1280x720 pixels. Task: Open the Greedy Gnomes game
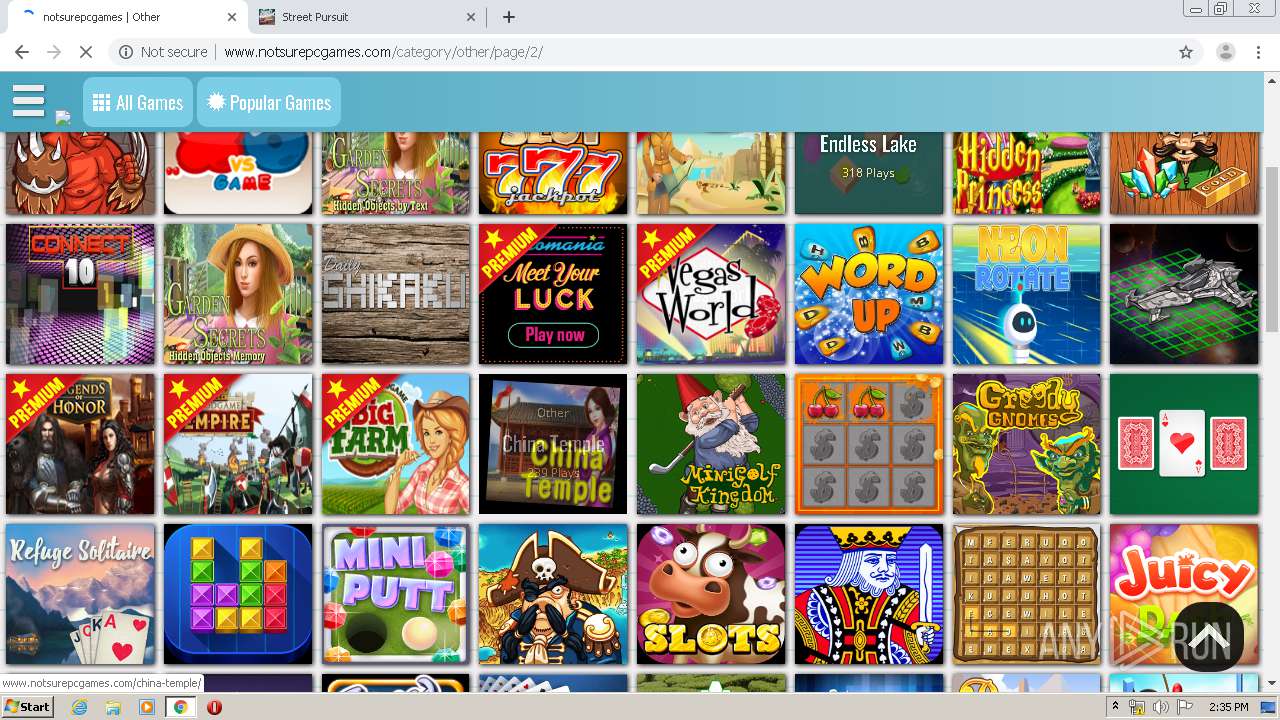1027,444
